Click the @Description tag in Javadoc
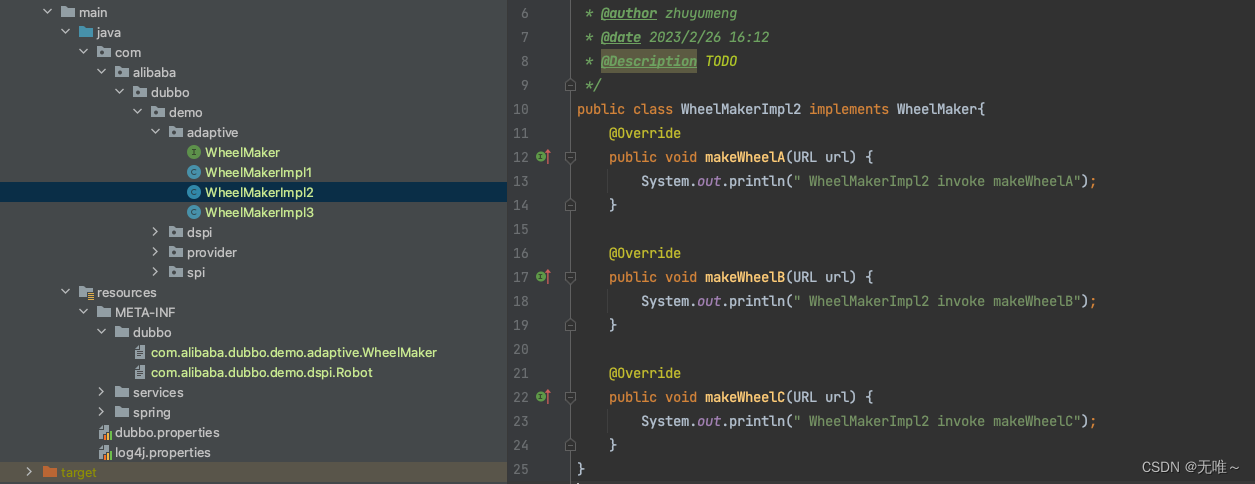Screen dimensions: 1255x484 click(649, 61)
